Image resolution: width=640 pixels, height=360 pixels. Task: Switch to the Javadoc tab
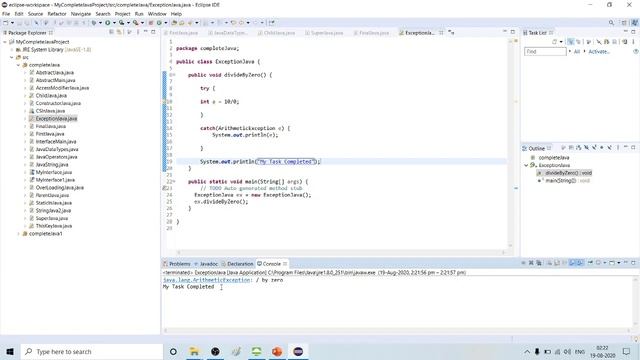tap(206, 264)
